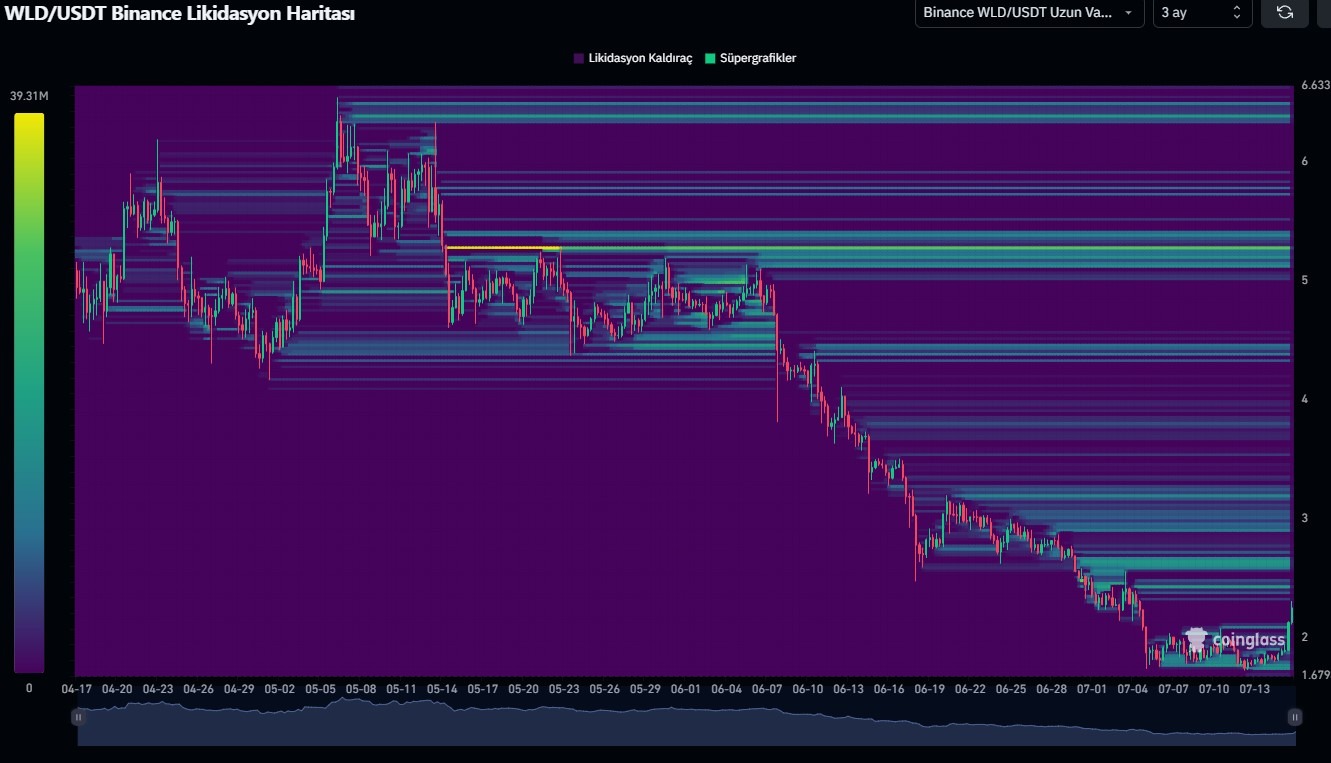Click the purple Likidasyon Kaldıraç legend swatch
The width and height of the screenshot is (1331, 763).
coord(579,58)
